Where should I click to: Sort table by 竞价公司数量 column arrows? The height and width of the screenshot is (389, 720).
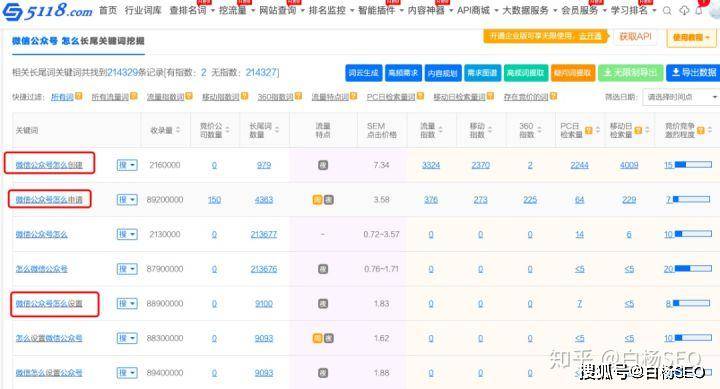(228, 130)
